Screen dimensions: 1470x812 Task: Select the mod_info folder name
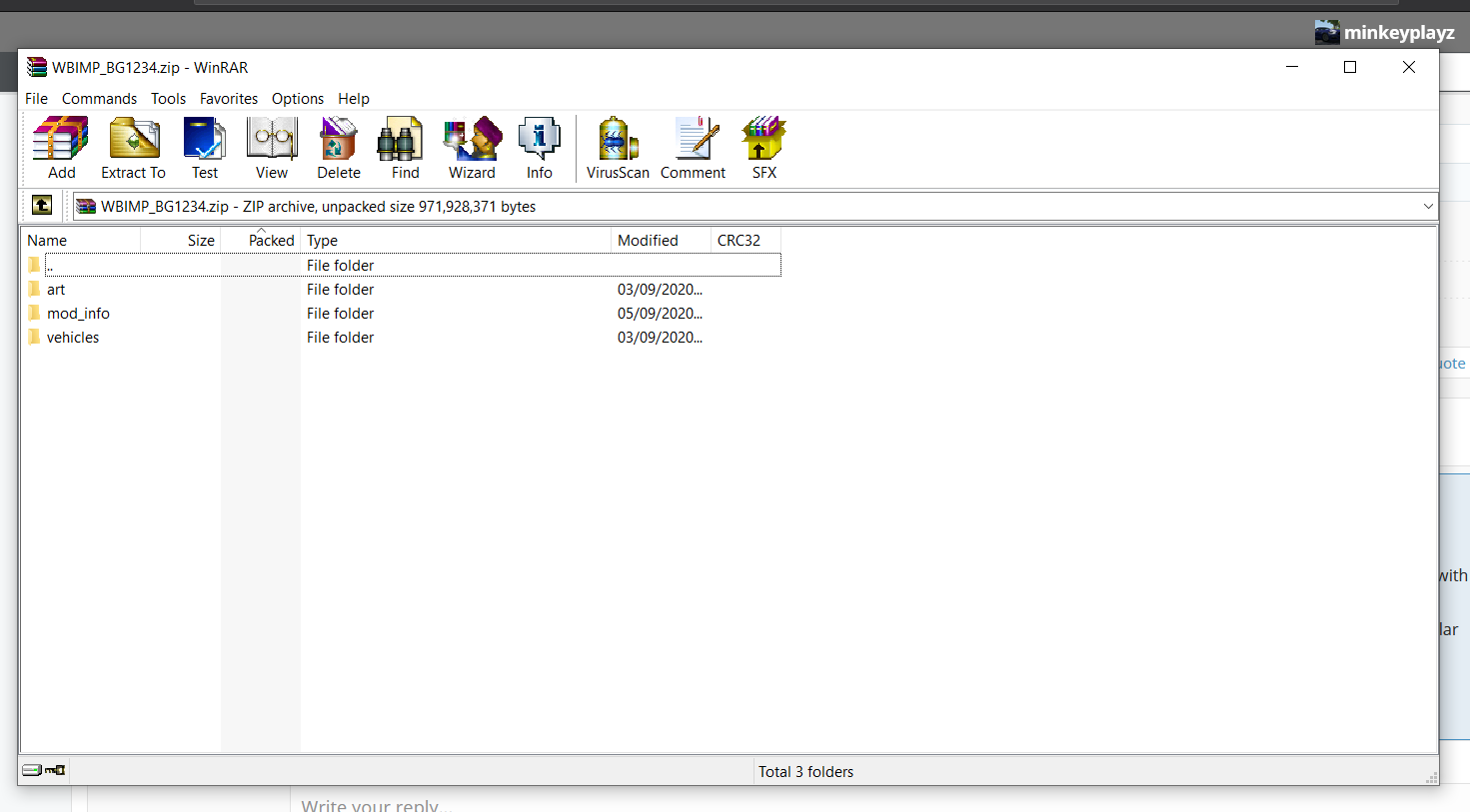(78, 313)
